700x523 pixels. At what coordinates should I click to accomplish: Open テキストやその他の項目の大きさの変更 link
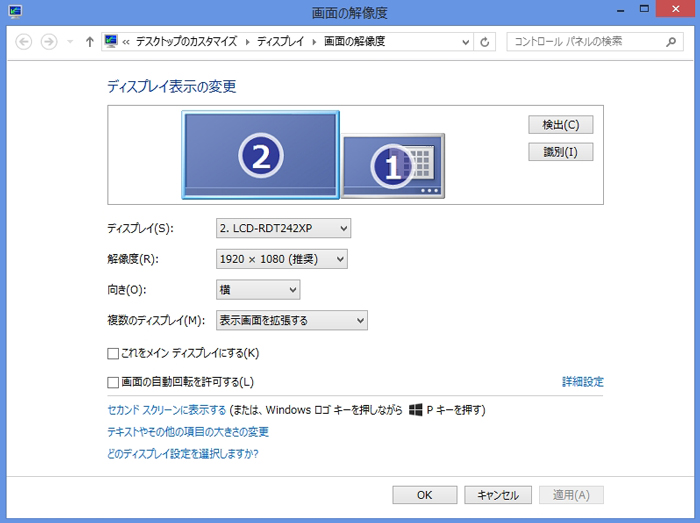tap(188, 432)
